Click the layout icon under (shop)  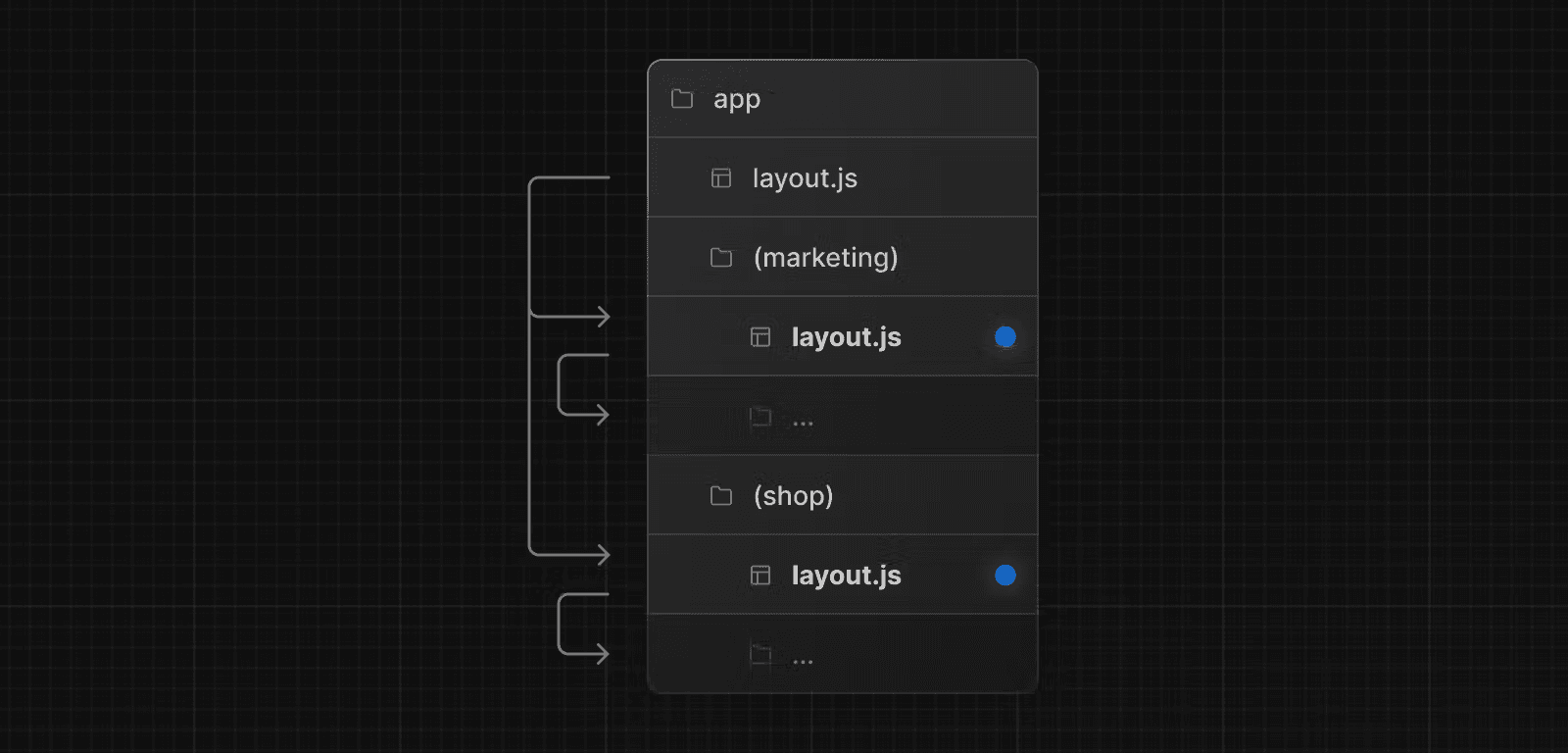tap(760, 576)
